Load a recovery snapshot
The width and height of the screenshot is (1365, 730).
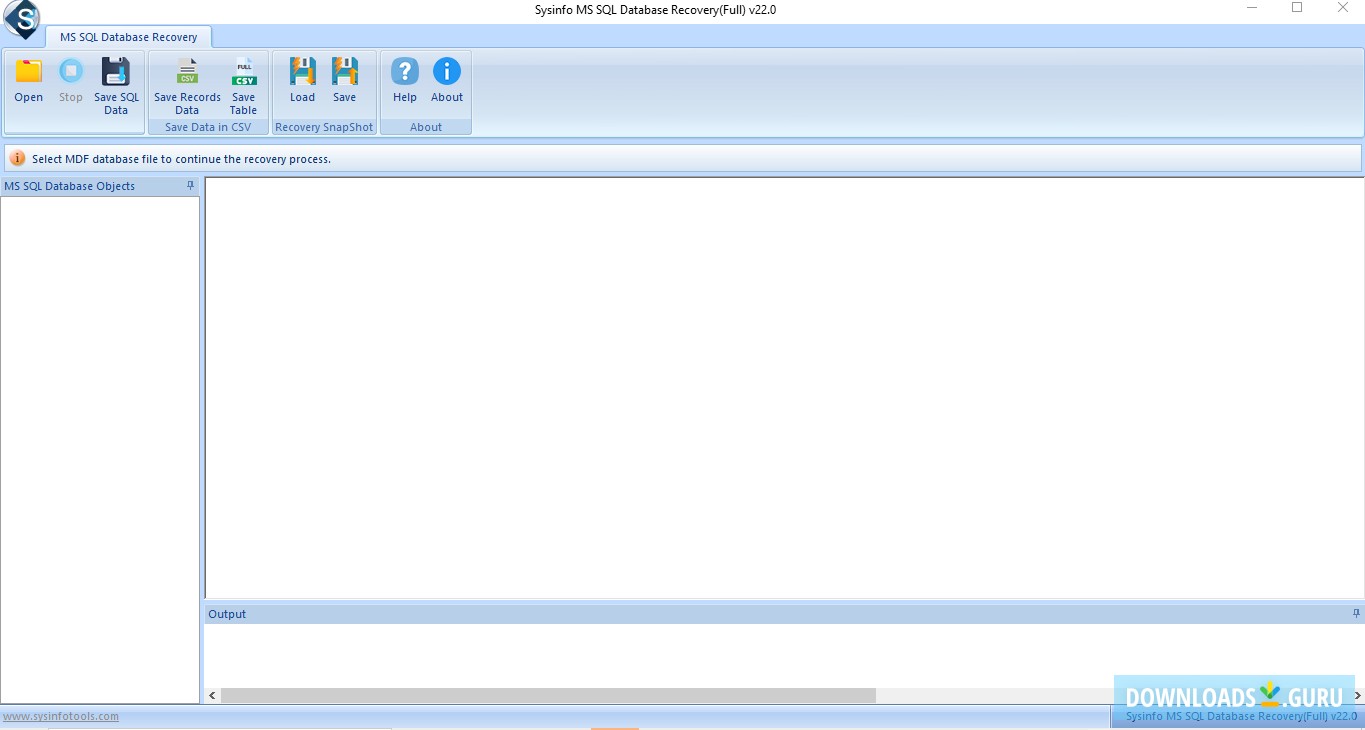coord(302,80)
